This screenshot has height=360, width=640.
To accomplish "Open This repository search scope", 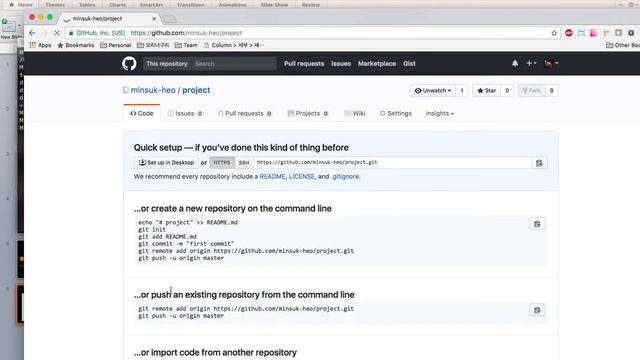I will (x=167, y=64).
